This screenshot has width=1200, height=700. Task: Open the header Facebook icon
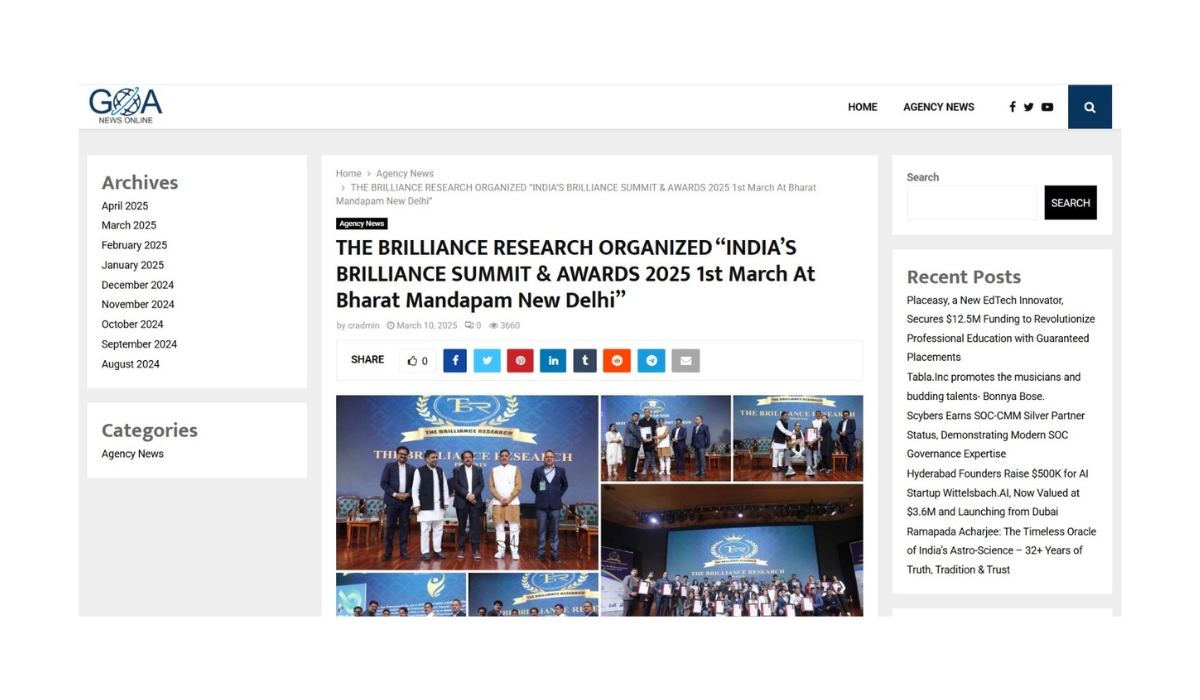[x=1012, y=107]
